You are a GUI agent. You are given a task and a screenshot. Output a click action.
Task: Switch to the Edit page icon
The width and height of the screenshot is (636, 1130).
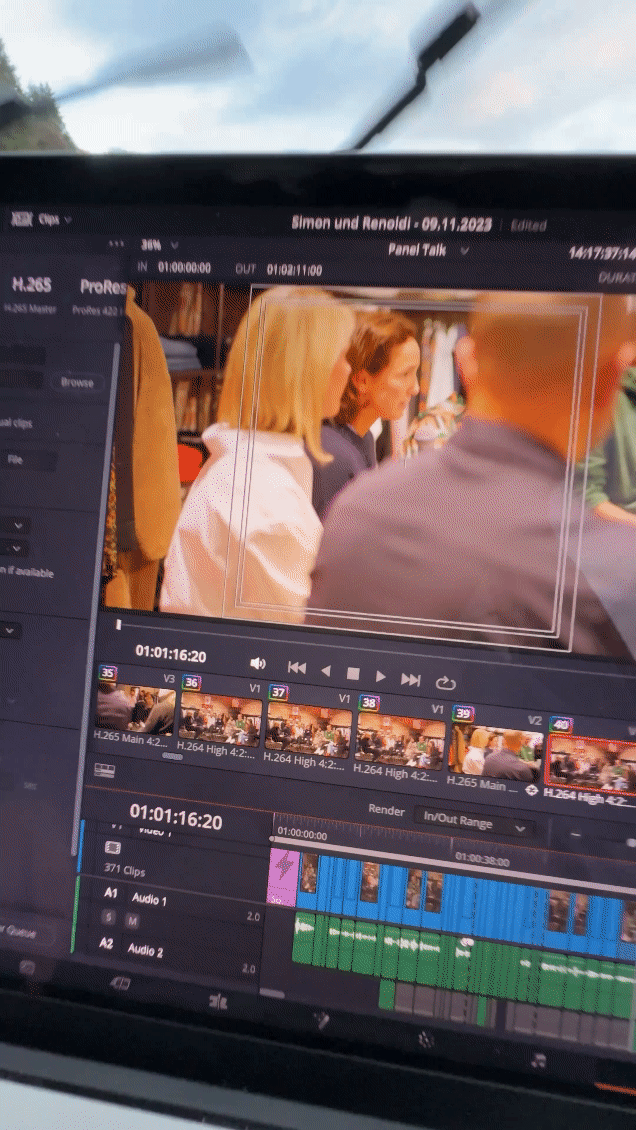pos(217,1000)
